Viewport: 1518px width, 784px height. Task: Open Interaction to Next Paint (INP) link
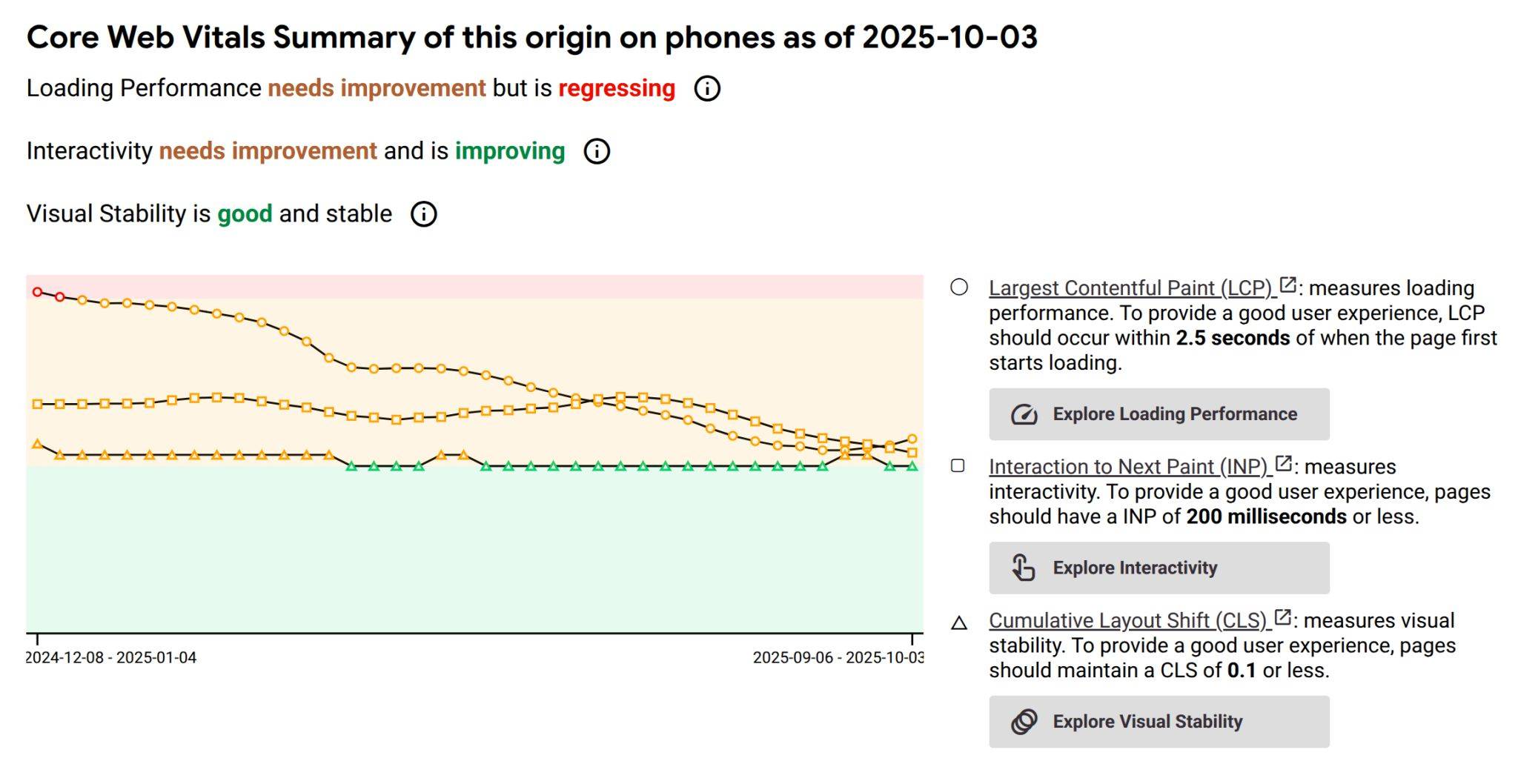[1127, 467]
